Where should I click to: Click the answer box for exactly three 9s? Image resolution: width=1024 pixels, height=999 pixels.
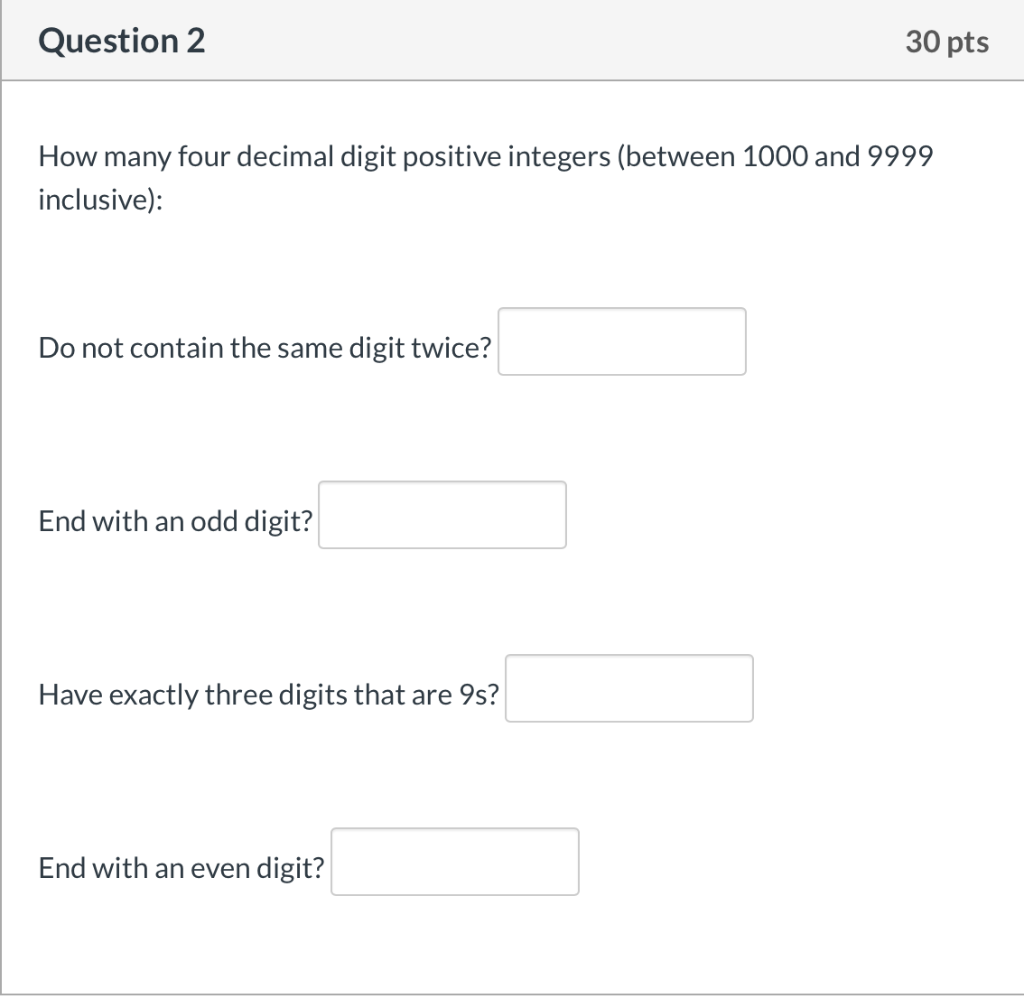coord(630,688)
